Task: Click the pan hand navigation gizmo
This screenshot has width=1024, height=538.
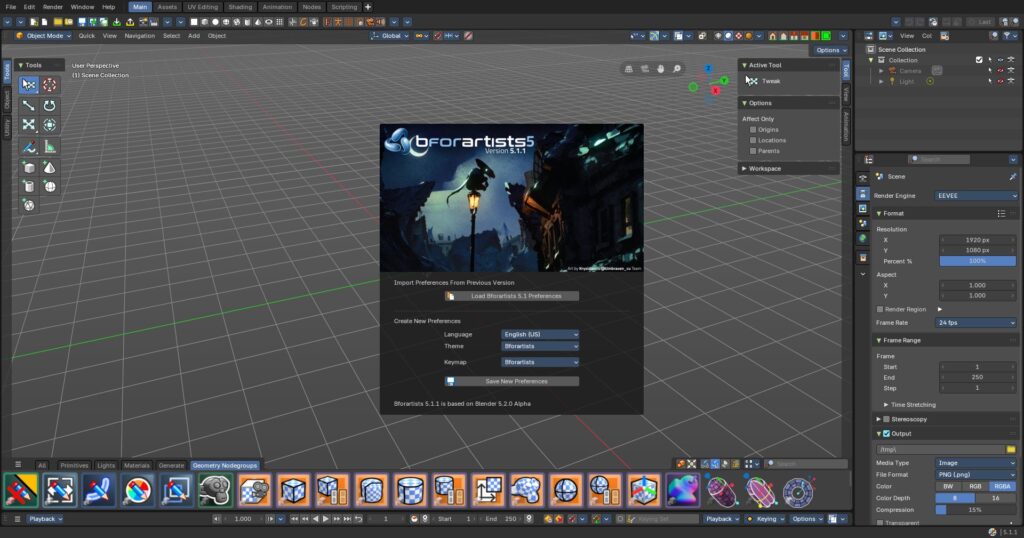Action: tap(661, 69)
